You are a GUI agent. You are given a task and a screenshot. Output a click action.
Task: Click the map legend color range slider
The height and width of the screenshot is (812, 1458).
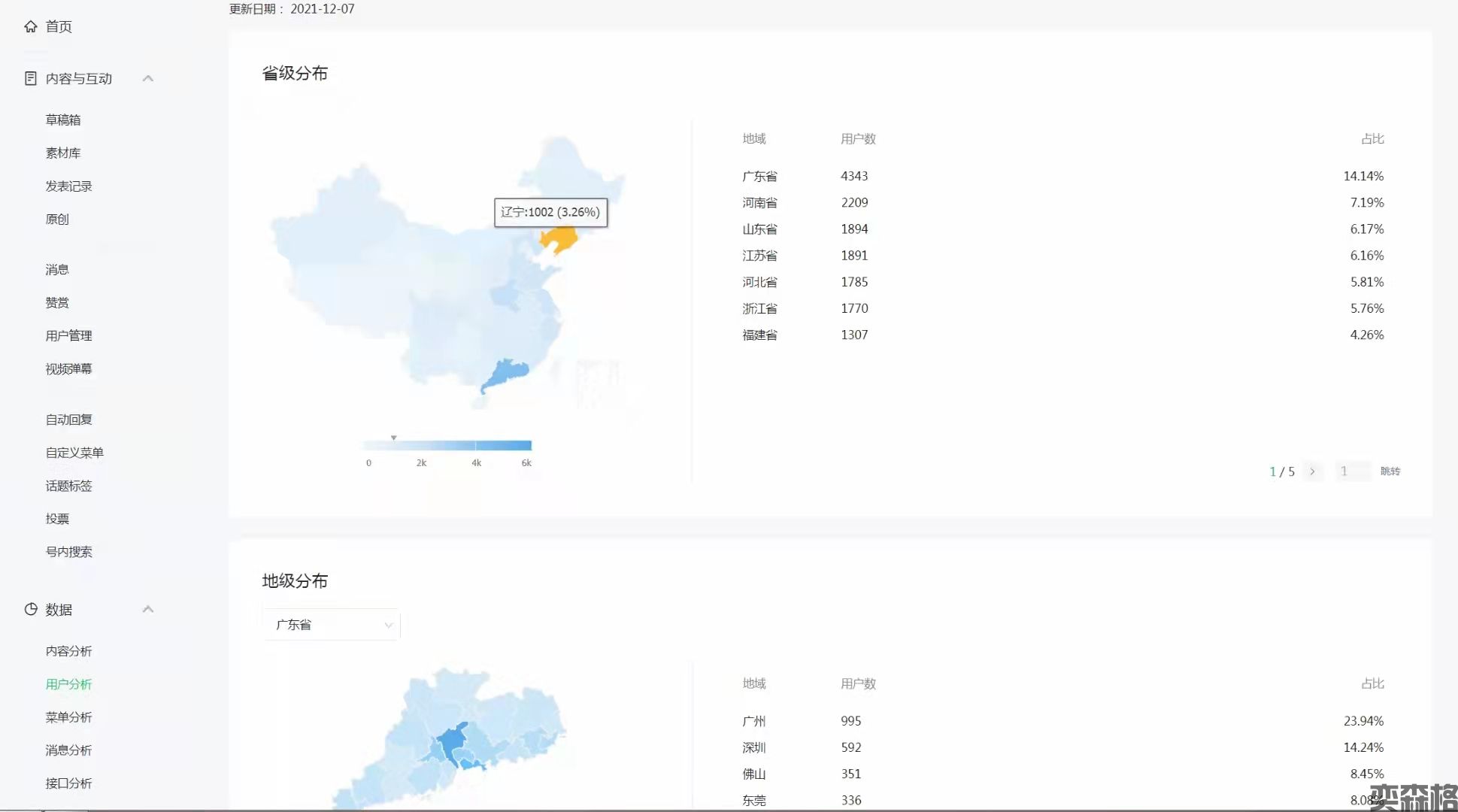(447, 446)
